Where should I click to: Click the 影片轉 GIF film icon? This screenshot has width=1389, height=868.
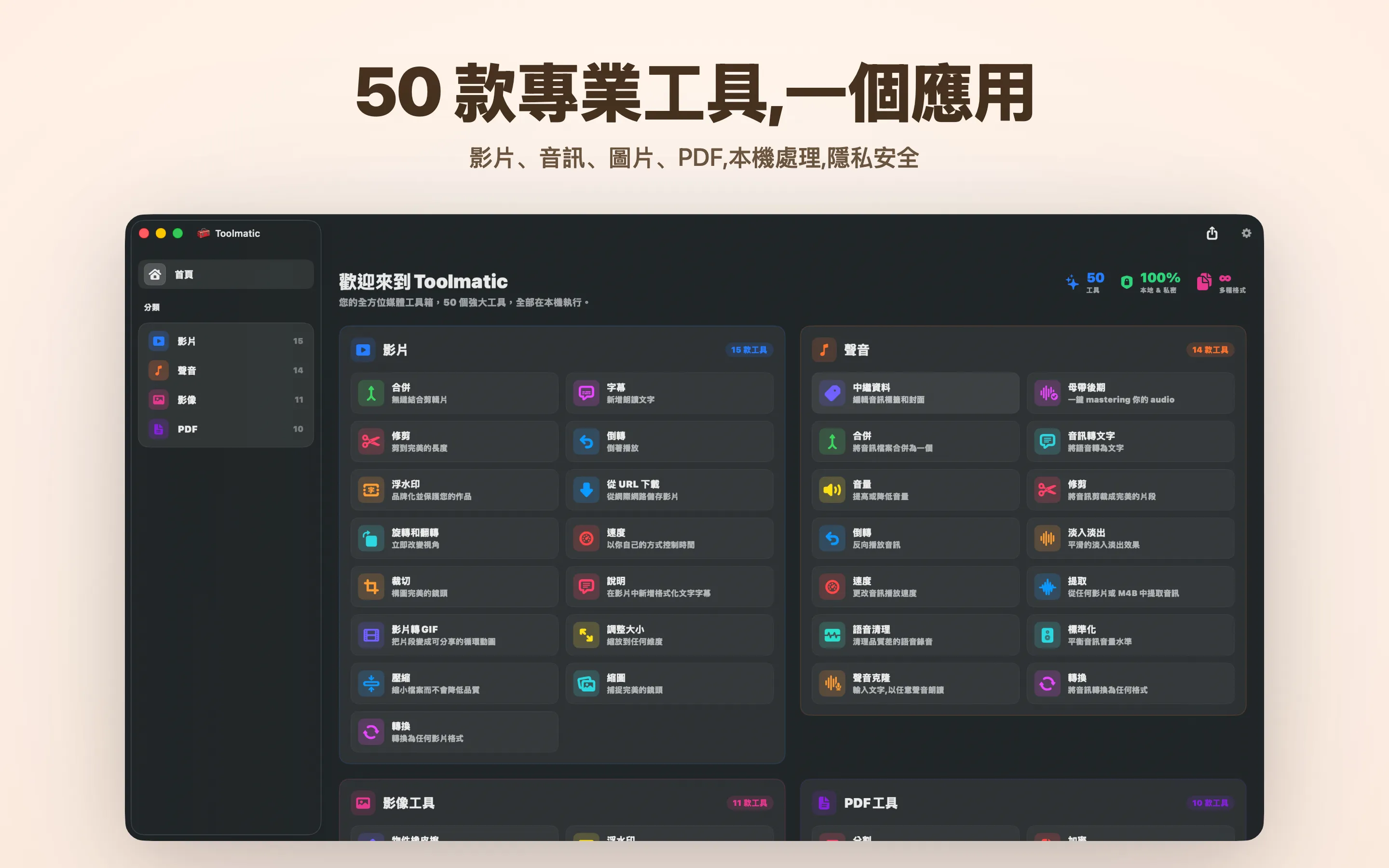click(371, 635)
